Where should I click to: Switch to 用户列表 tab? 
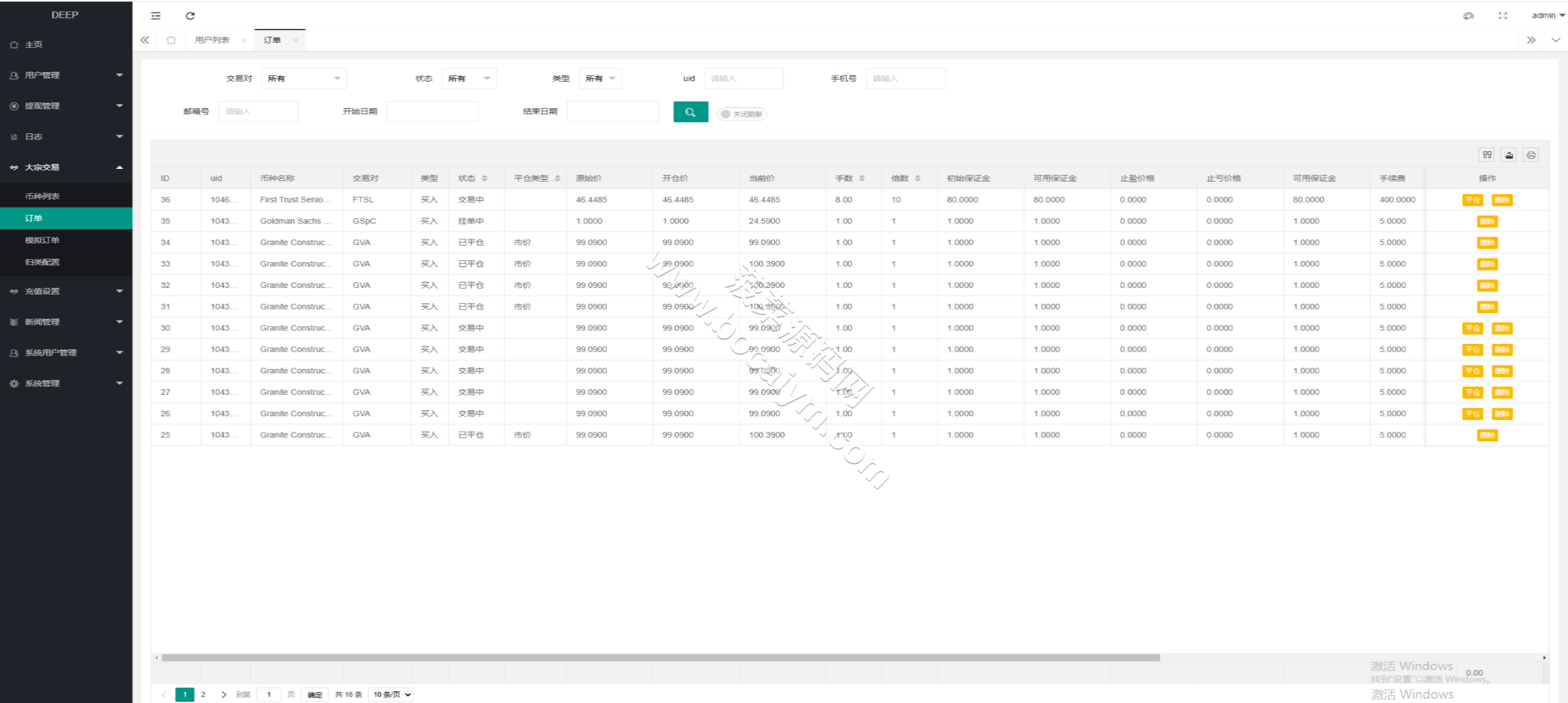coord(212,40)
